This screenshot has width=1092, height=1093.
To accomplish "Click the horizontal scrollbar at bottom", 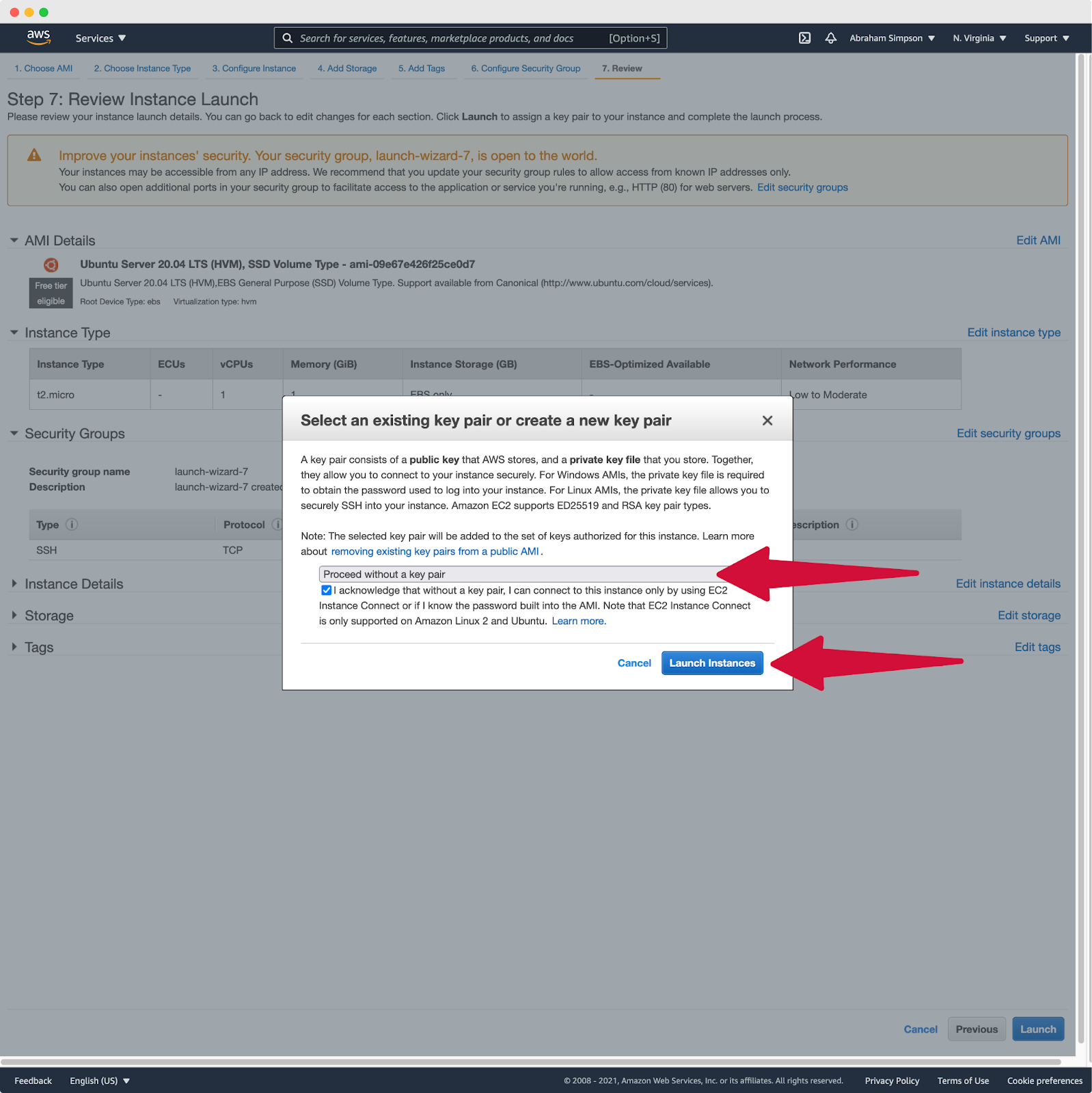I will click(x=530, y=1062).
